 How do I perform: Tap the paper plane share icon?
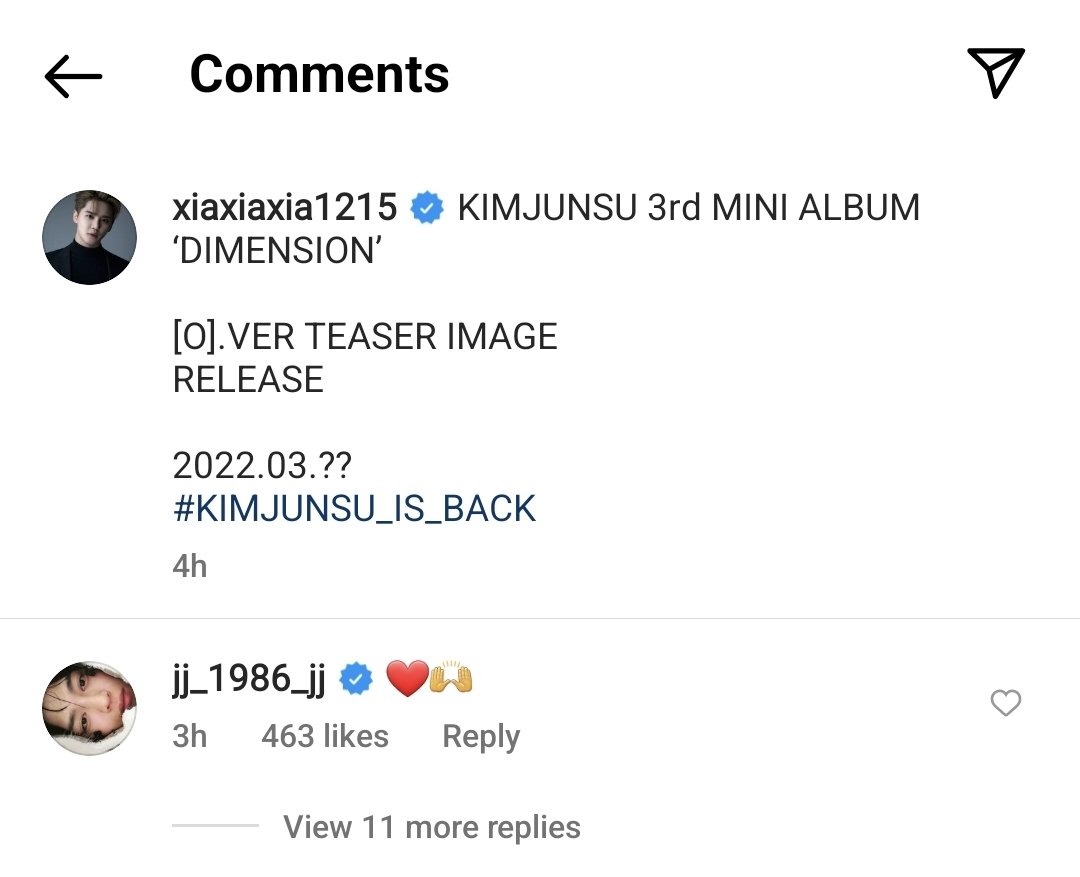point(996,73)
